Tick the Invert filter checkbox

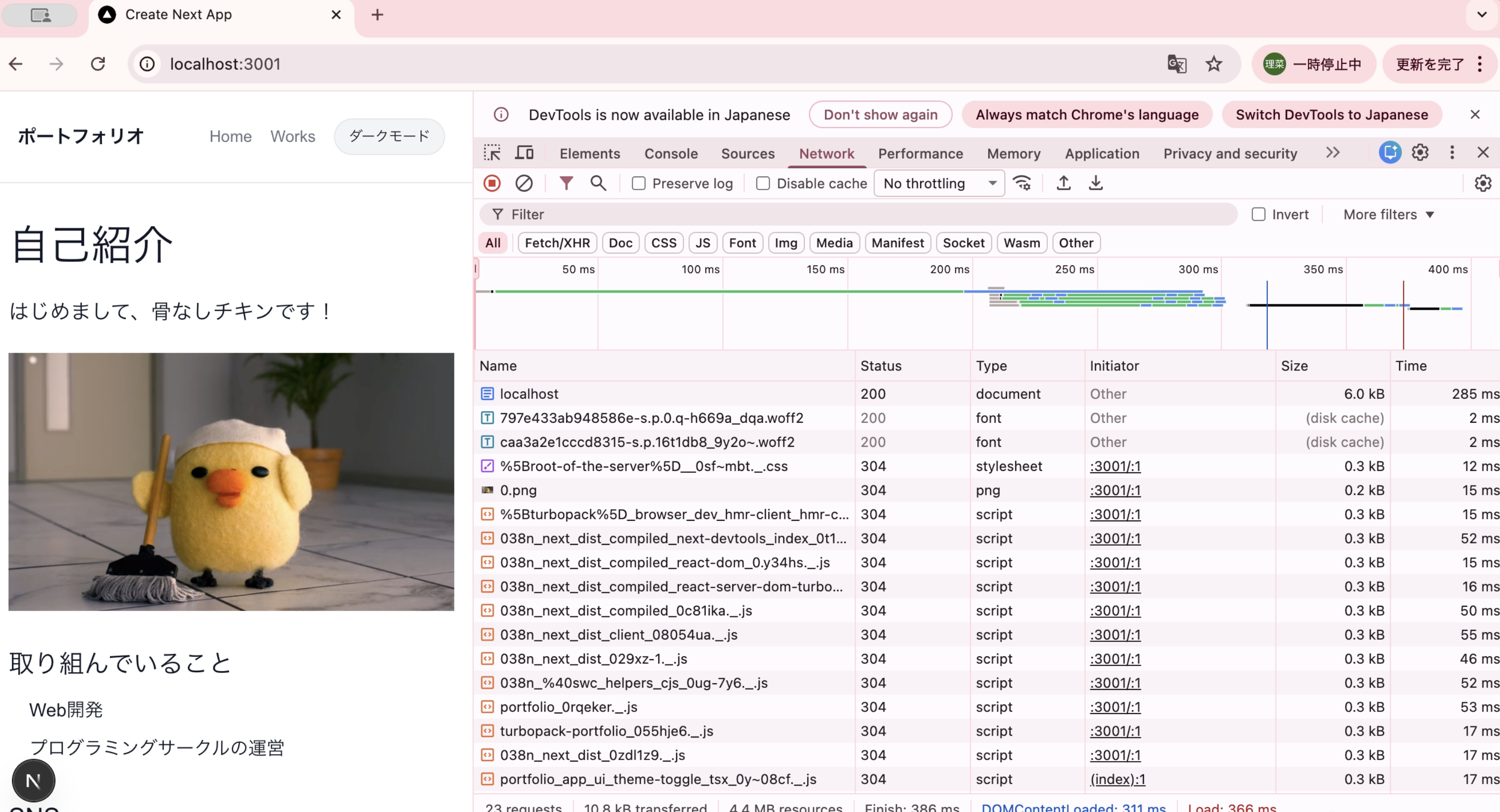point(1258,214)
